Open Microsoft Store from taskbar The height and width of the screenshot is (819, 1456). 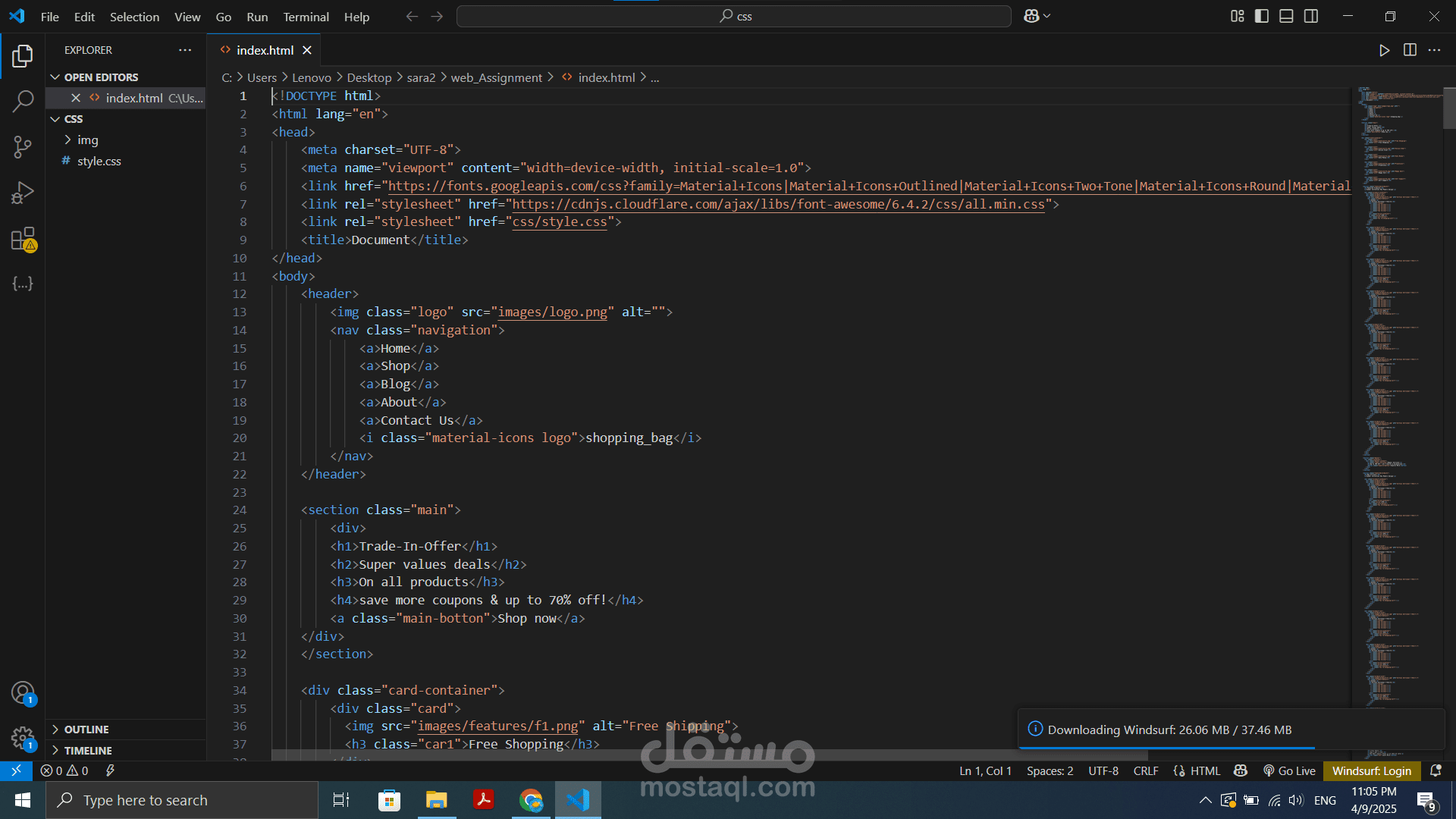(389, 800)
